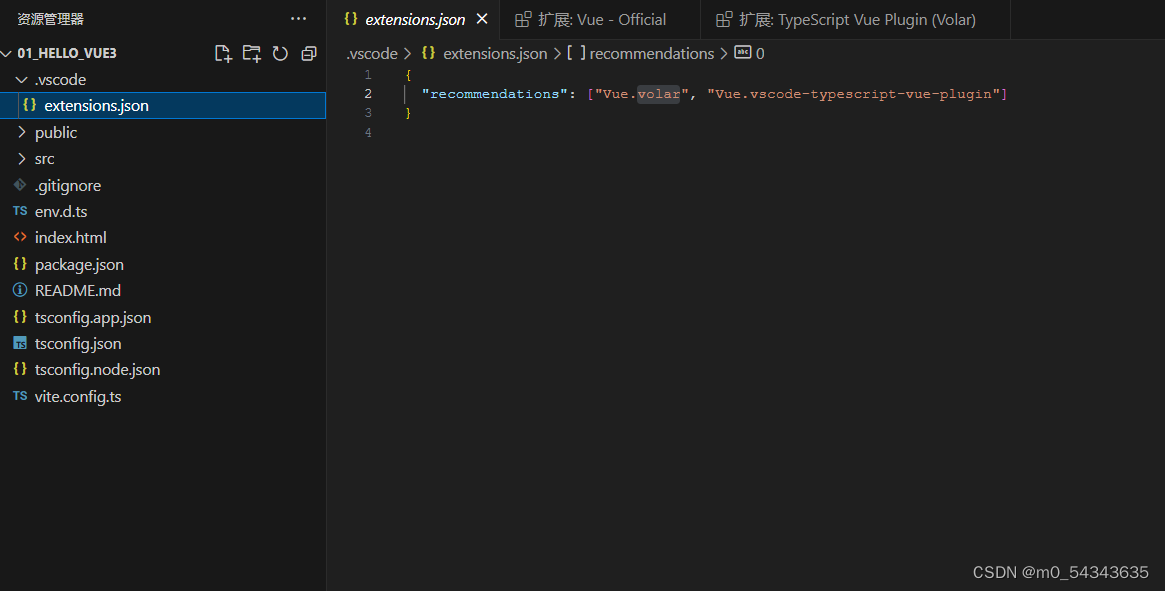Image resolution: width=1165 pixels, height=591 pixels.
Task: Refresh the explorer file list
Action: click(x=280, y=53)
